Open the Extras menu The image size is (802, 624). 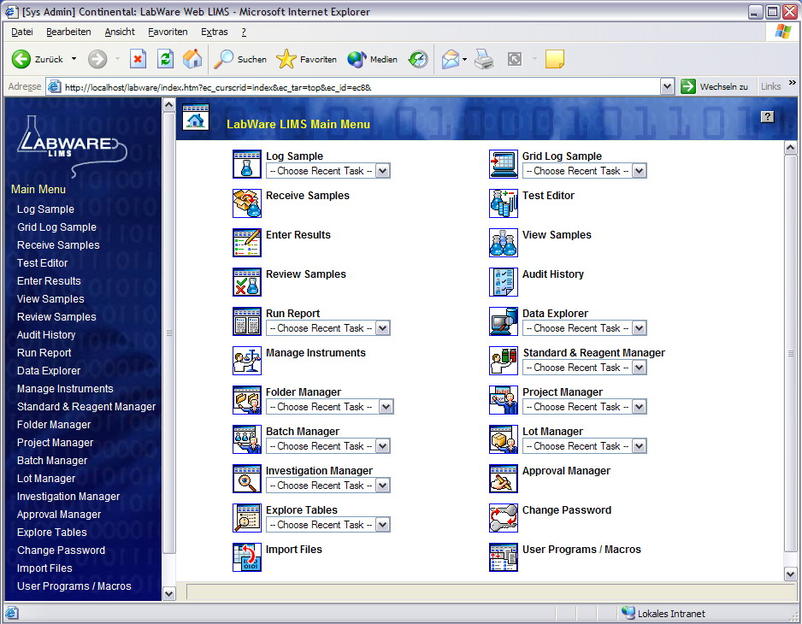tap(214, 32)
